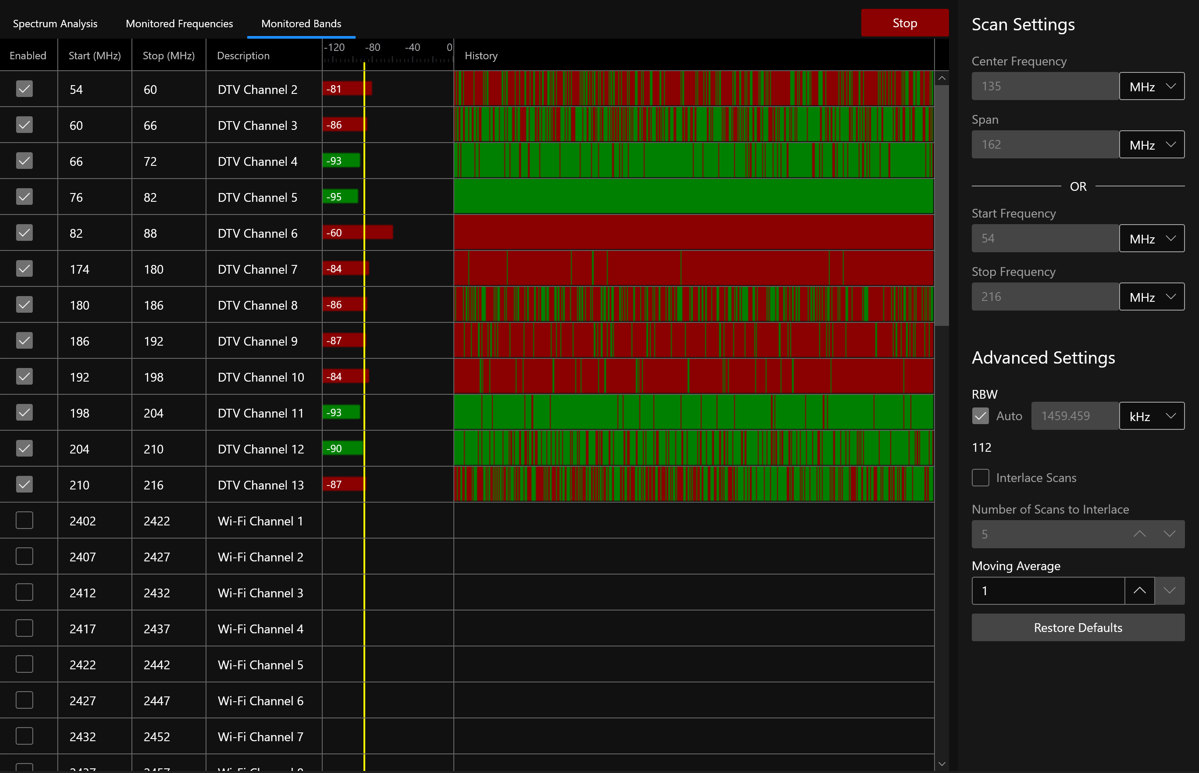Select the DTV Channel 7 description cell
Viewport: 1199px width, 773px height.
click(x=264, y=268)
